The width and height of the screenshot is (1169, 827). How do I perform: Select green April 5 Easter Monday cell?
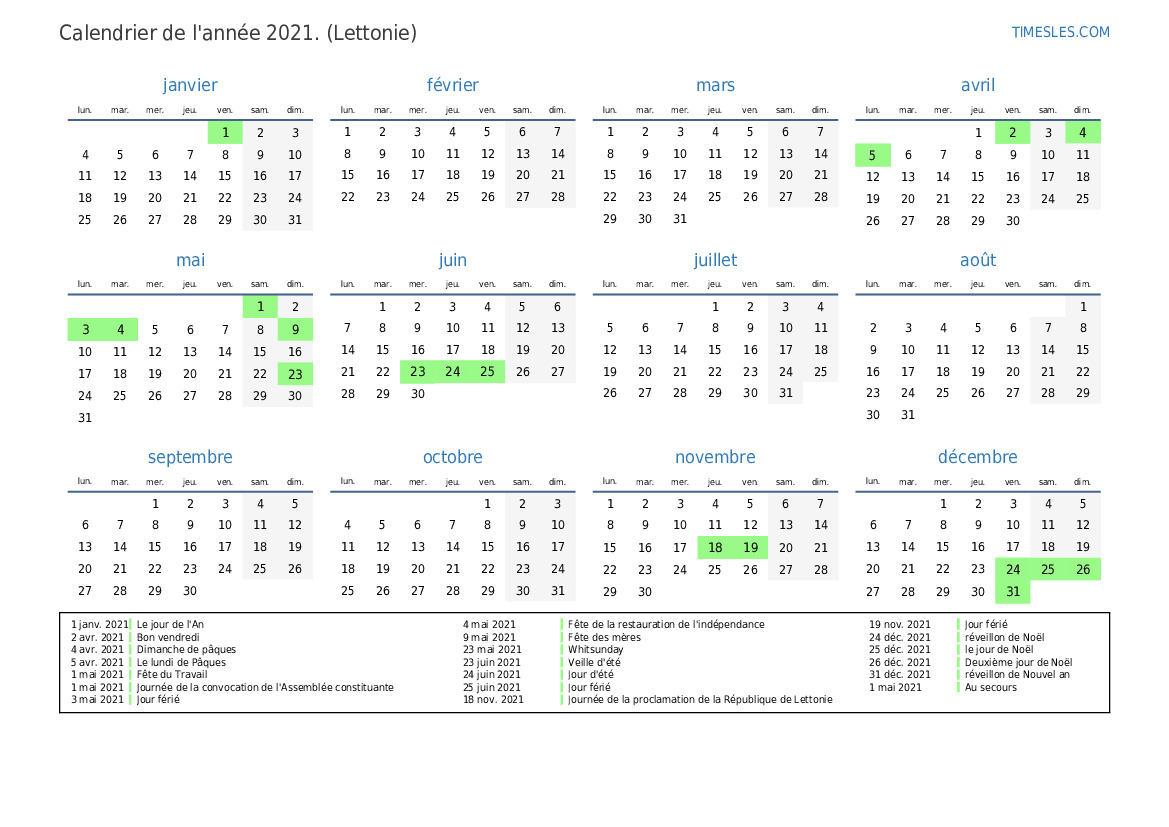click(x=872, y=155)
